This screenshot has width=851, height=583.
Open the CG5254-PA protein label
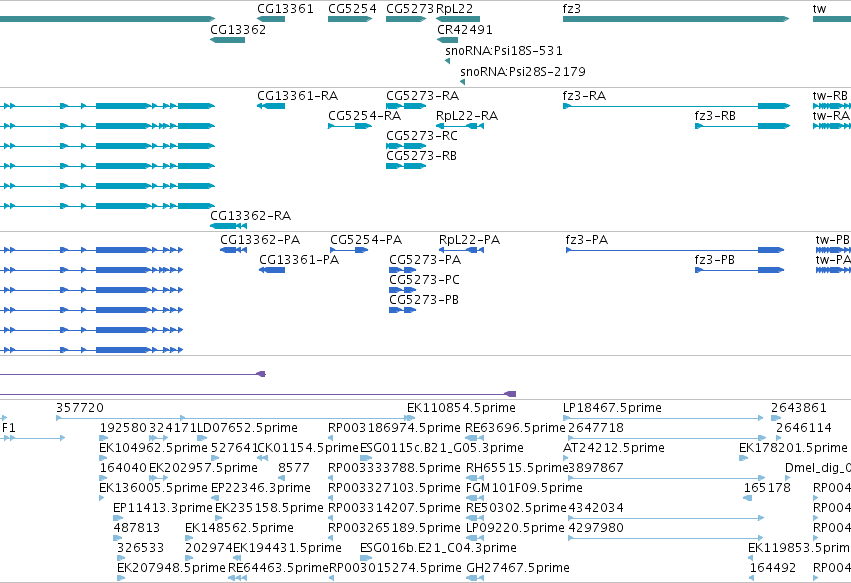click(x=366, y=240)
